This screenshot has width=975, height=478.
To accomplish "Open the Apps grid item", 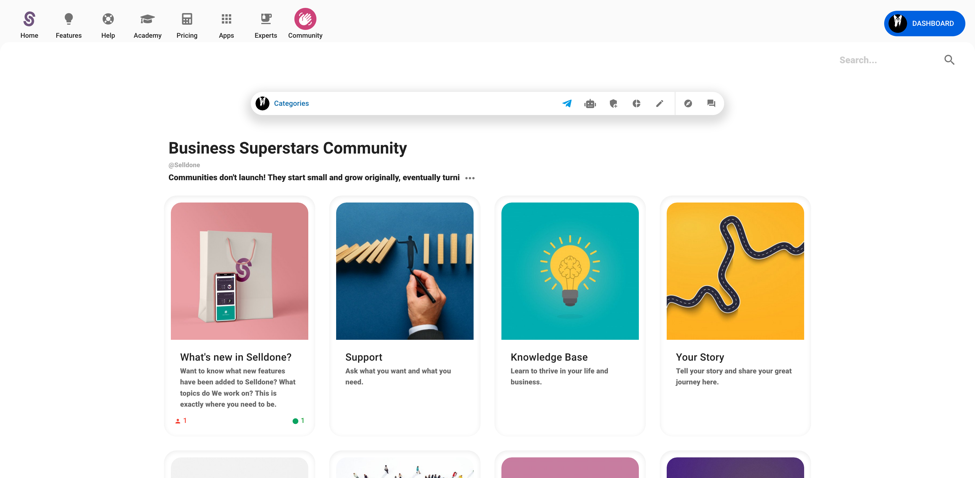I will pyautogui.click(x=226, y=25).
